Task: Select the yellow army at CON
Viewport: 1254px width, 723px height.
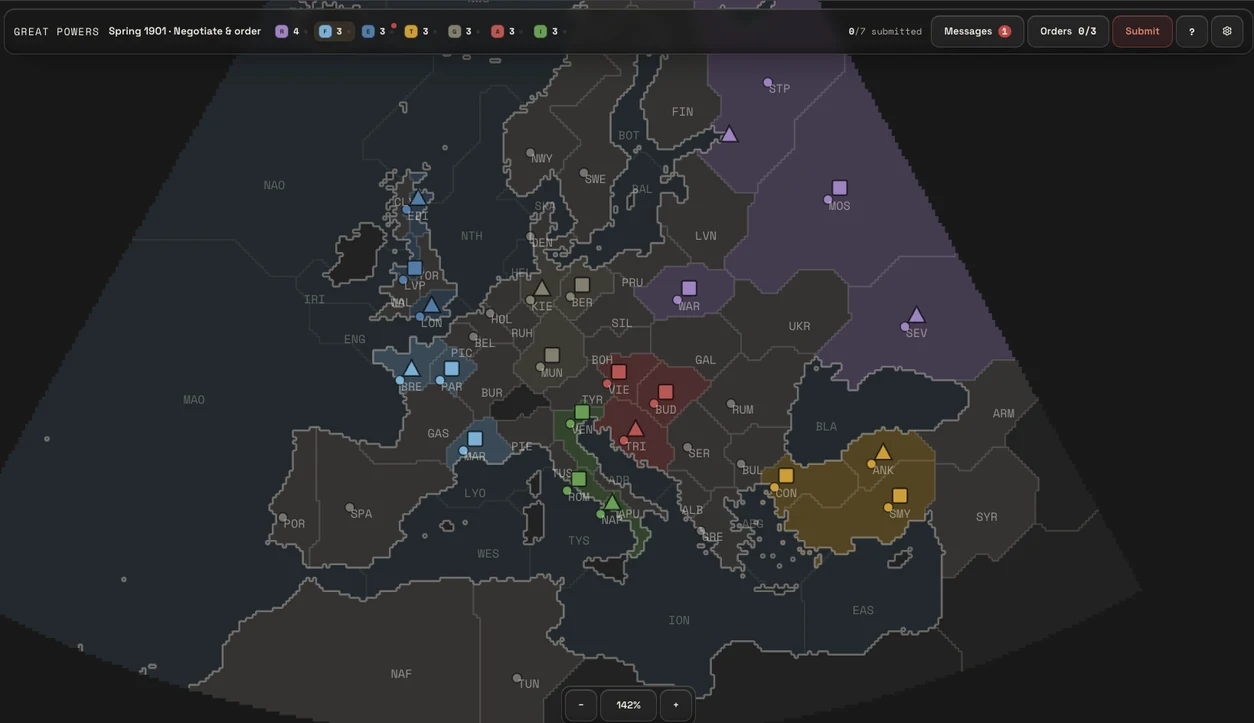Action: coord(786,476)
